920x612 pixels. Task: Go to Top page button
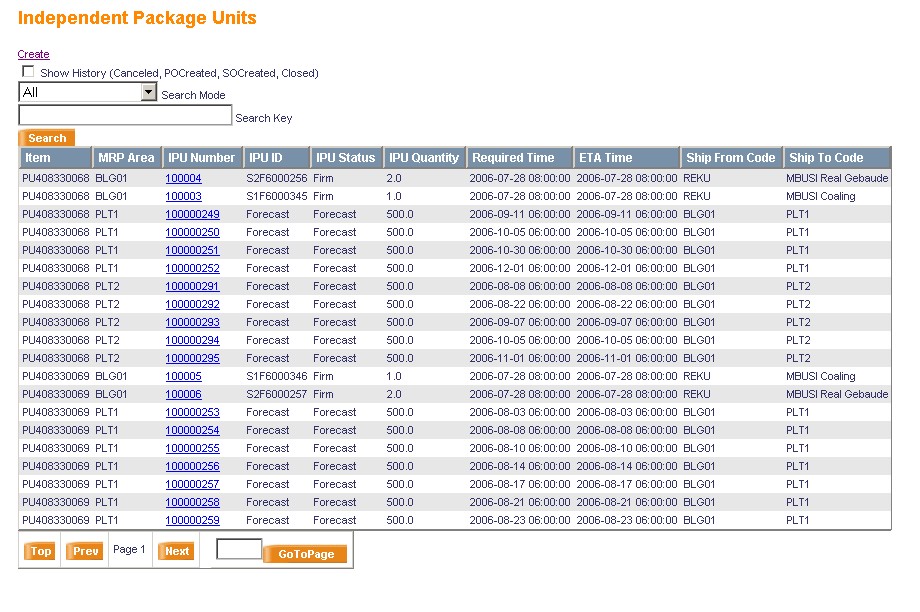pos(40,551)
